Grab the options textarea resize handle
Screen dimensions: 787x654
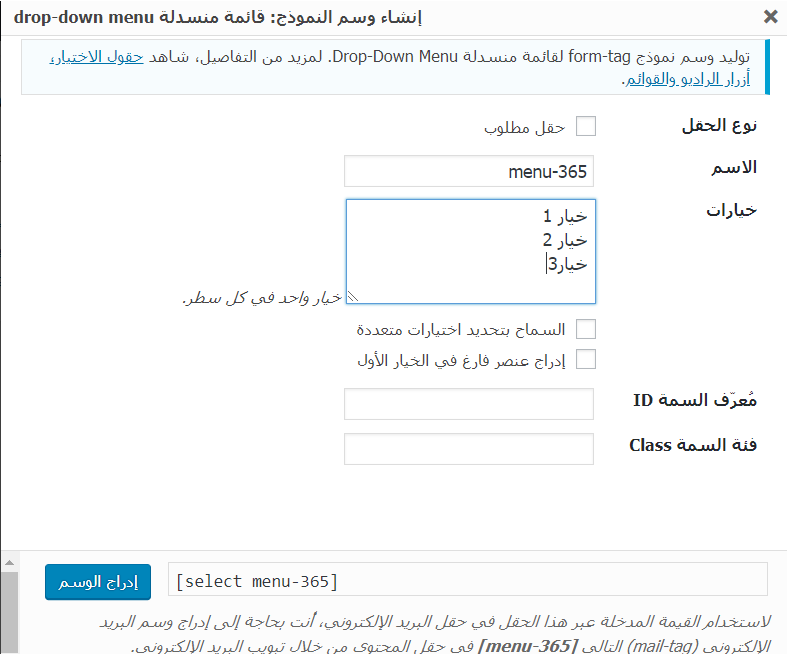coord(352,296)
